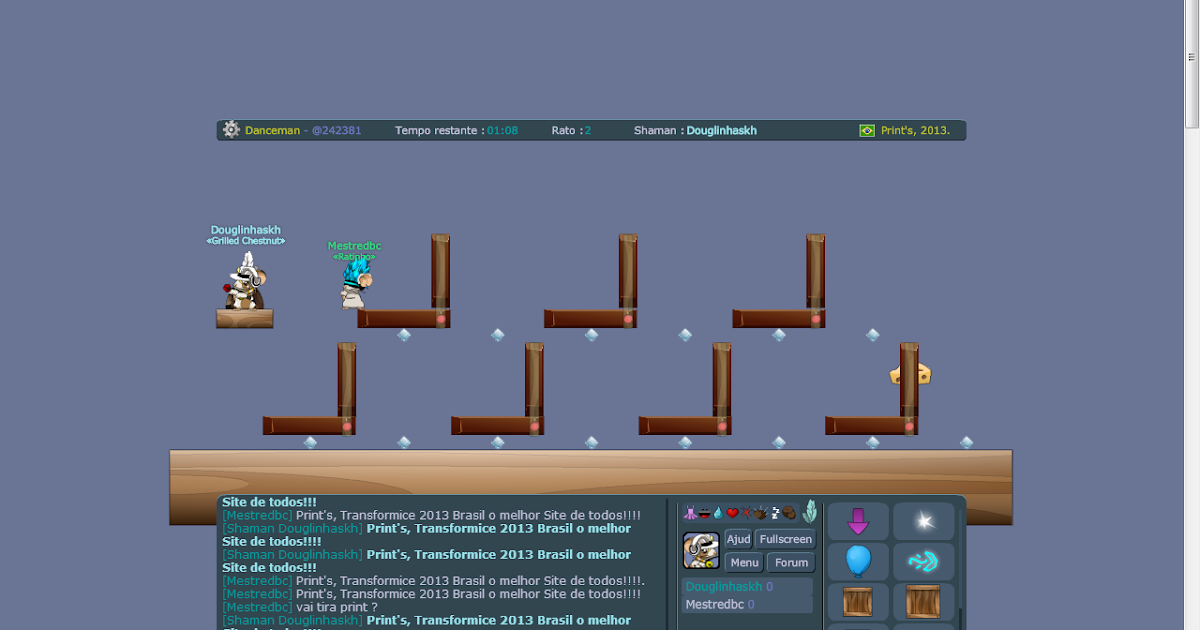Select the small wooden box item
The width and height of the screenshot is (1200, 630).
tap(858, 602)
